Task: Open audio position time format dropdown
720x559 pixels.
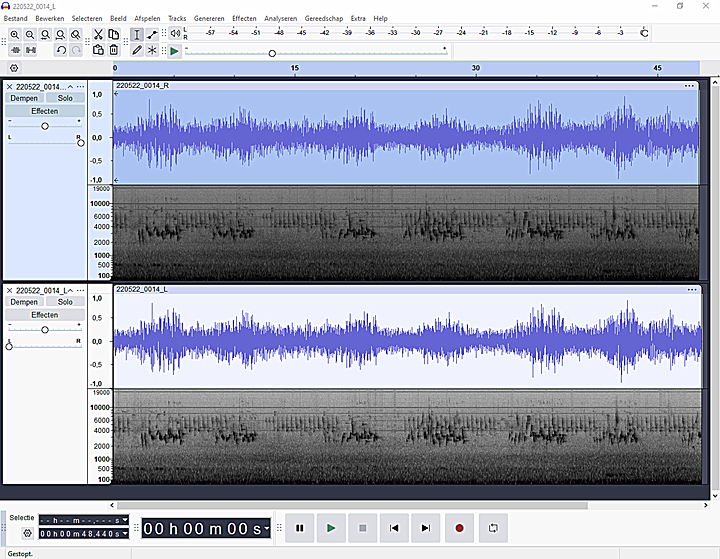Action: coord(267,528)
